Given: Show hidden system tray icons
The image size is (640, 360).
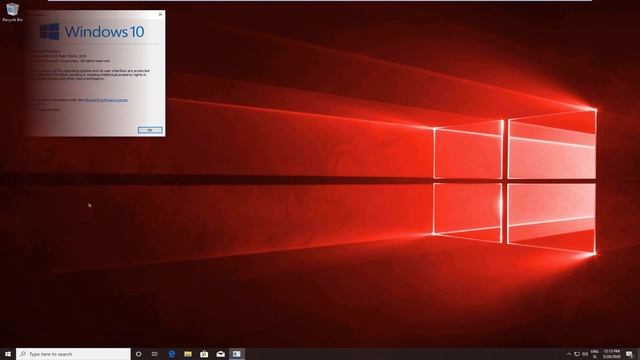Looking at the screenshot, I should 569,354.
